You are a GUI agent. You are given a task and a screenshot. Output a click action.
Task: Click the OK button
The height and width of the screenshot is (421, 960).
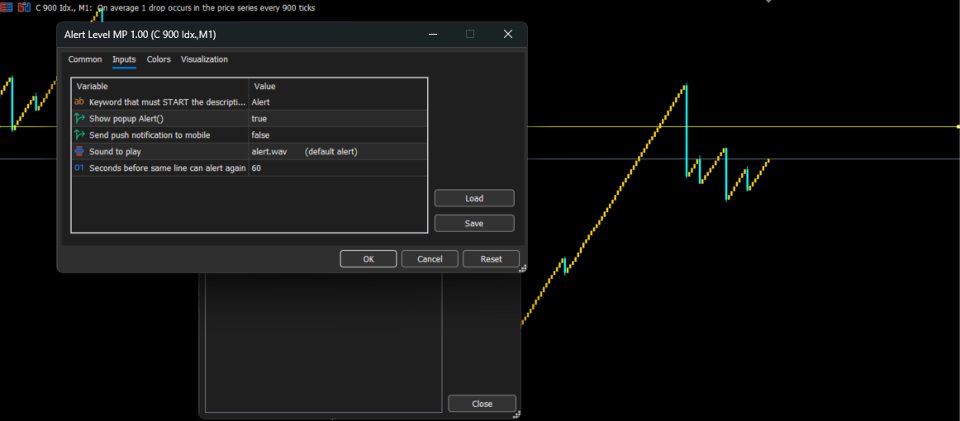click(x=368, y=259)
